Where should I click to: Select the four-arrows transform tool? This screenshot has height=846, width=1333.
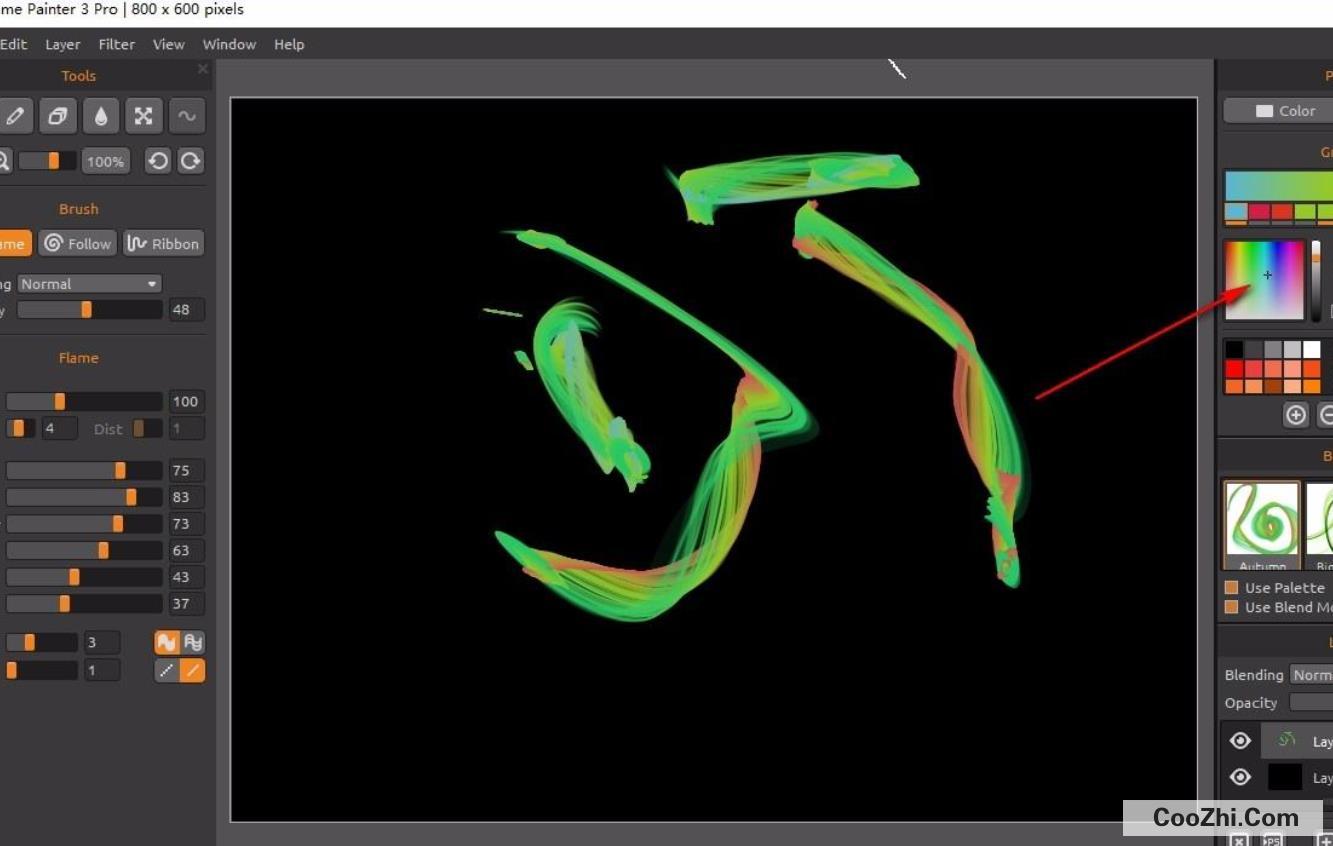(144, 116)
